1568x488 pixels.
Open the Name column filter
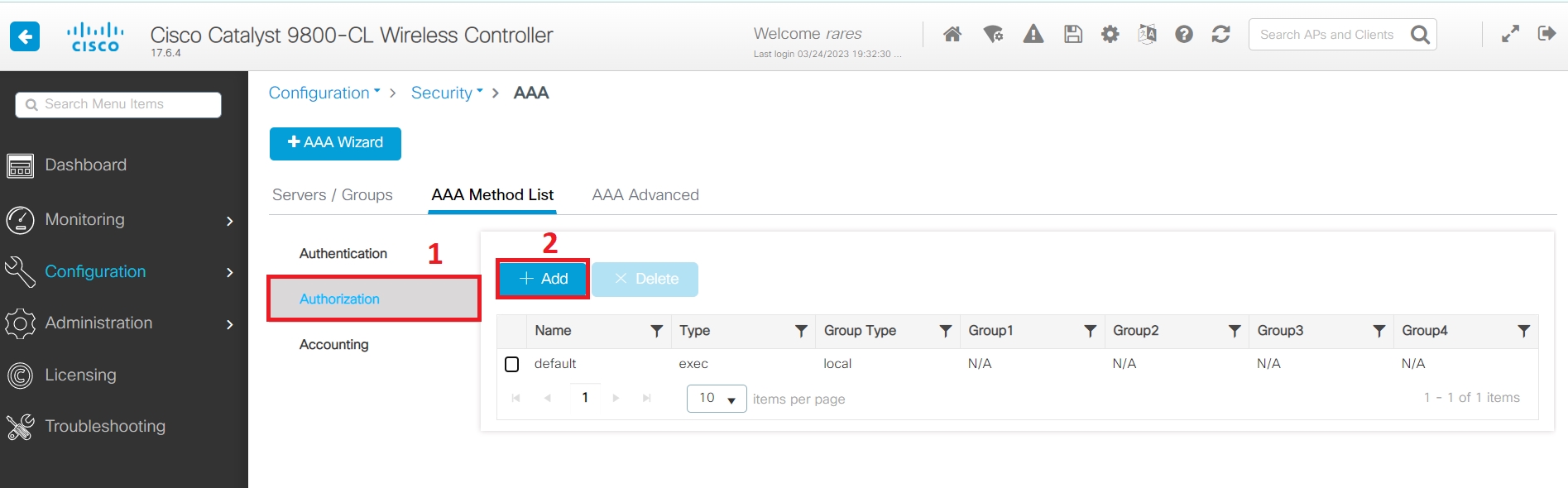656,331
